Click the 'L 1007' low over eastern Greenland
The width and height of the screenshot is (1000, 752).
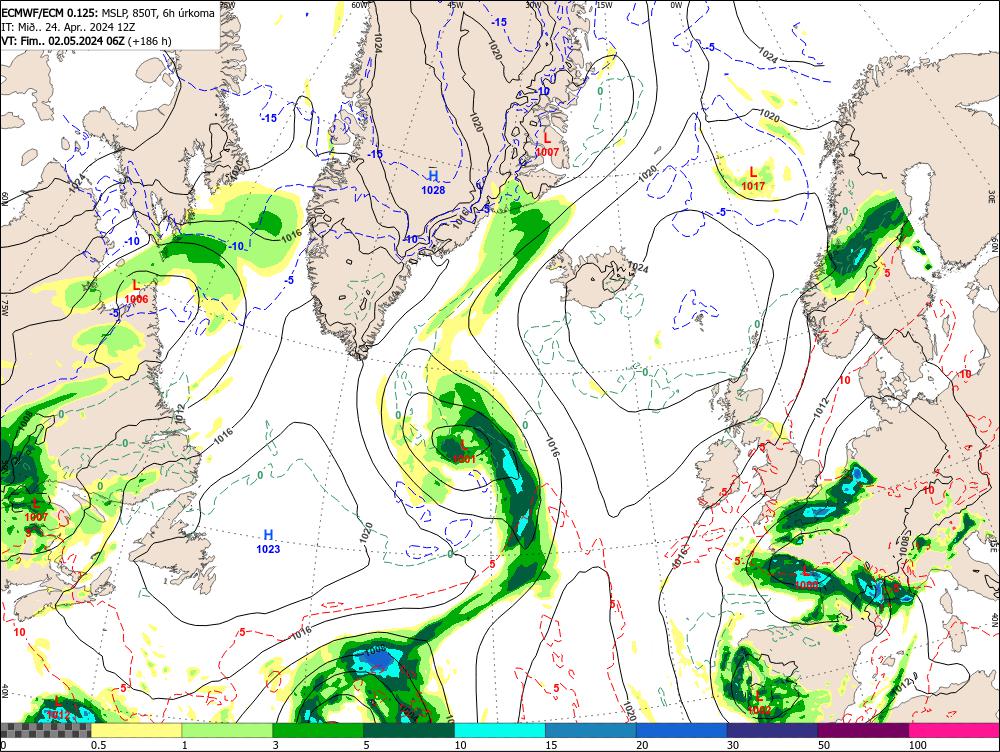[x=547, y=145]
